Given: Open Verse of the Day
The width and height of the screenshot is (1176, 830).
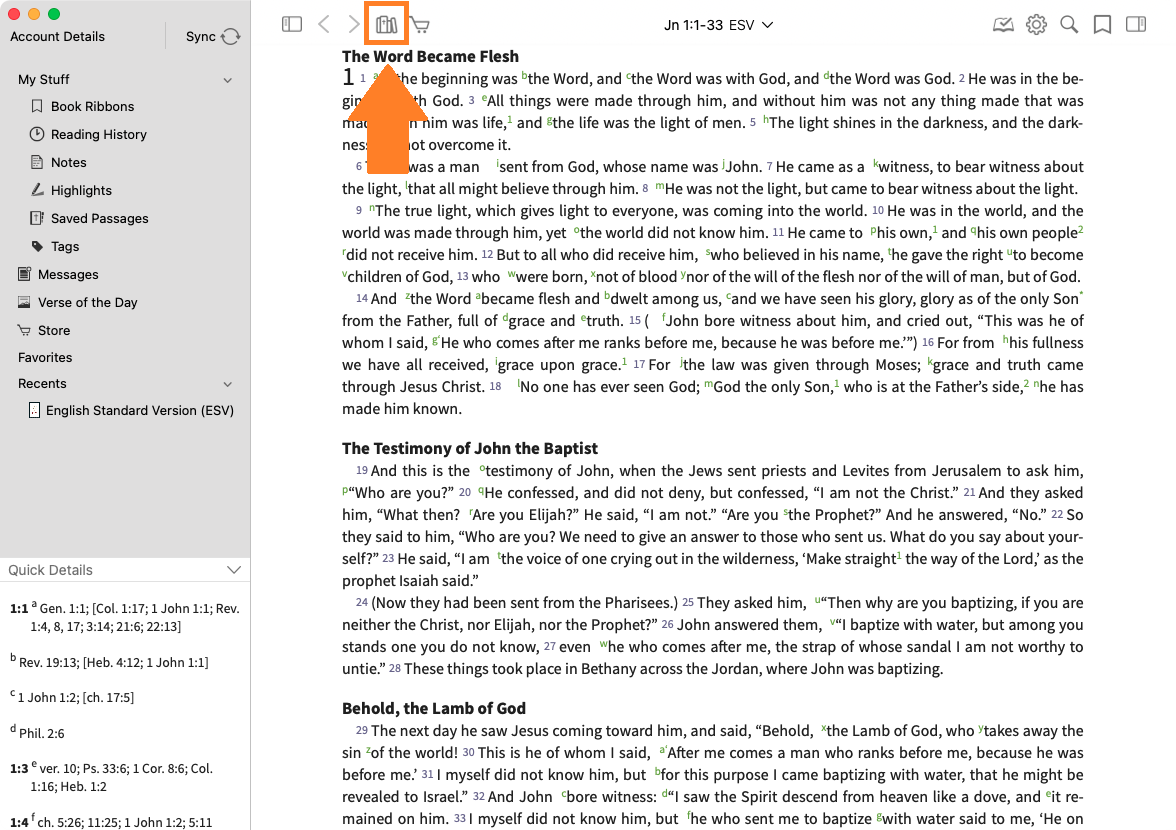Looking at the screenshot, I should tap(87, 302).
